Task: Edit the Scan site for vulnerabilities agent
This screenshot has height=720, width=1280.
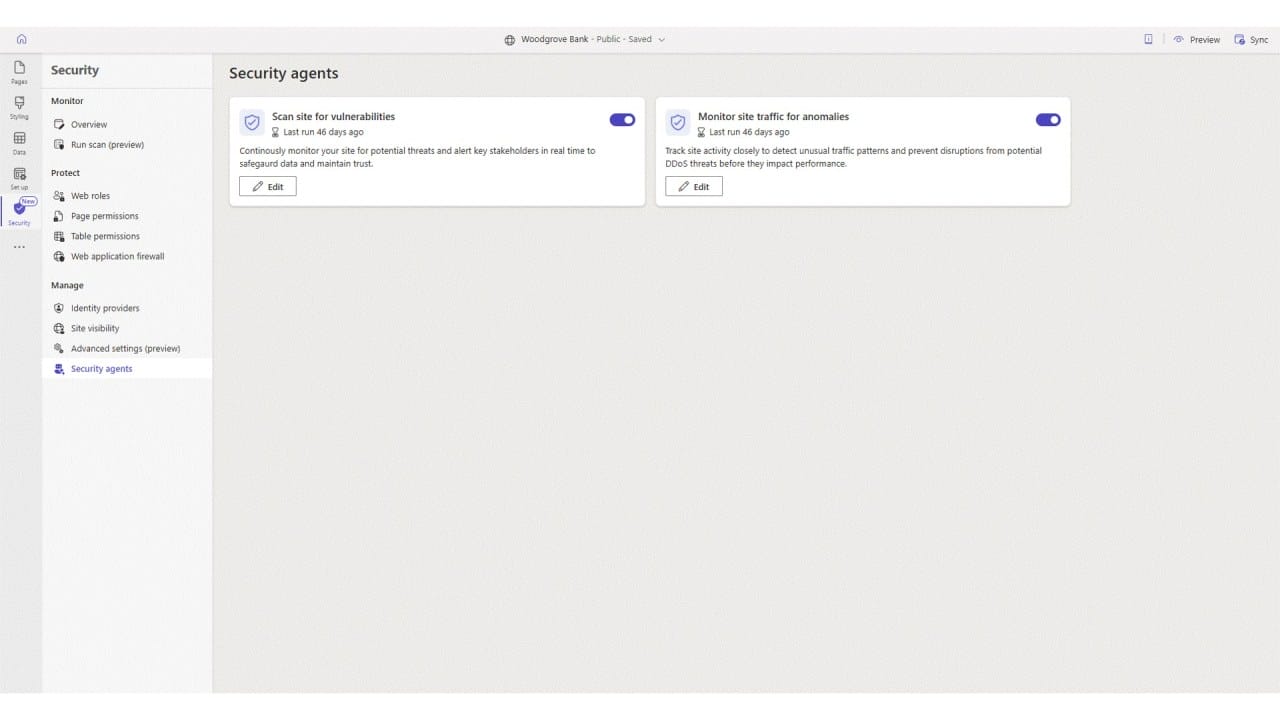Action: (x=267, y=186)
